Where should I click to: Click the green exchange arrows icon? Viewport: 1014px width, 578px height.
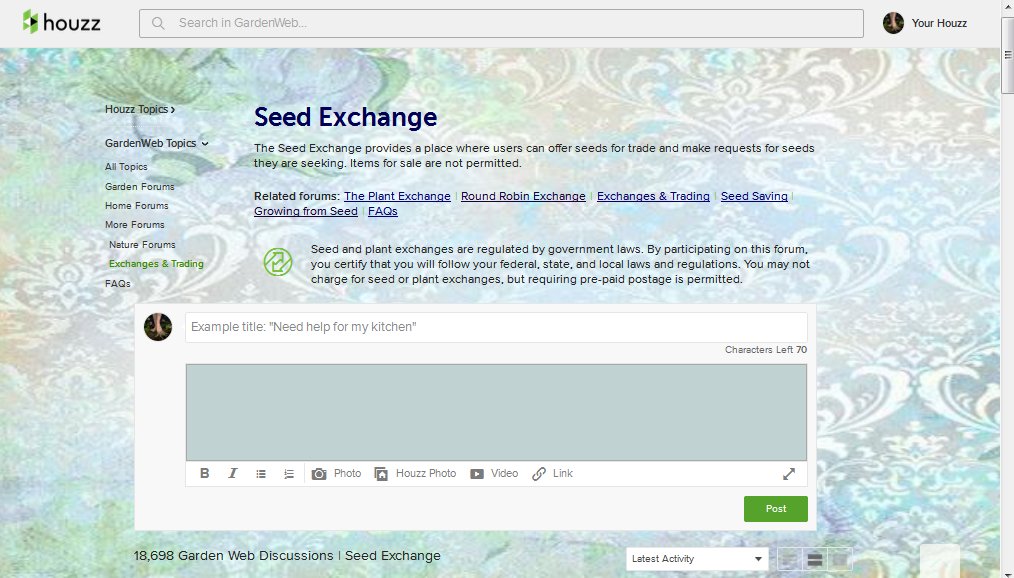pyautogui.click(x=278, y=262)
